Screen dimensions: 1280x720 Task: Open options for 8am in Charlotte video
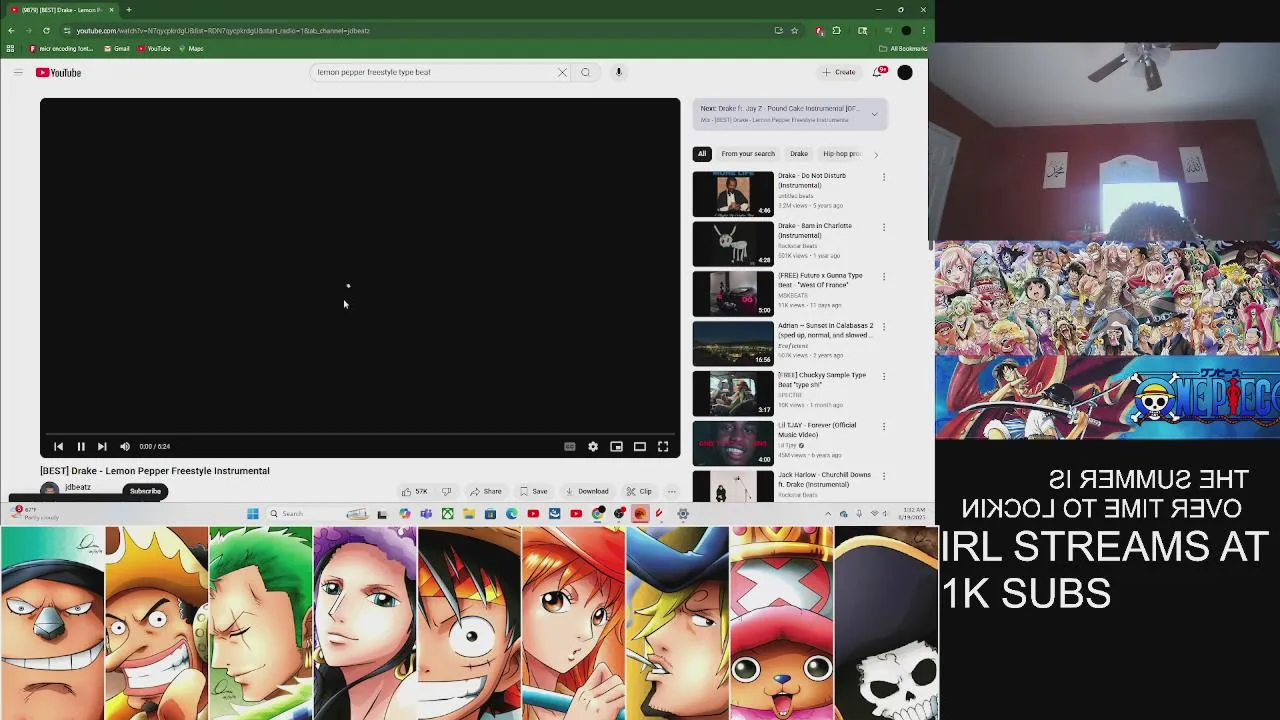884,227
